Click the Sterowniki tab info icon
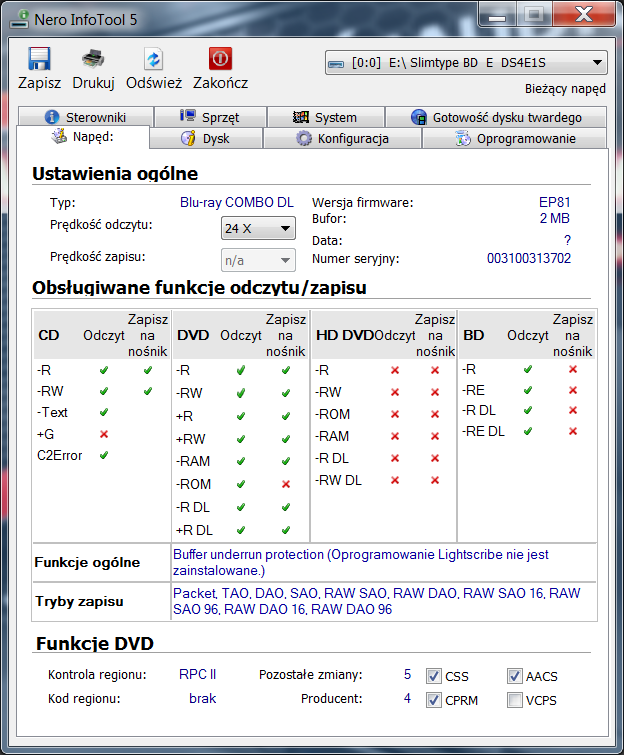Viewport: 624px width, 755px height. pyautogui.click(x=52, y=117)
